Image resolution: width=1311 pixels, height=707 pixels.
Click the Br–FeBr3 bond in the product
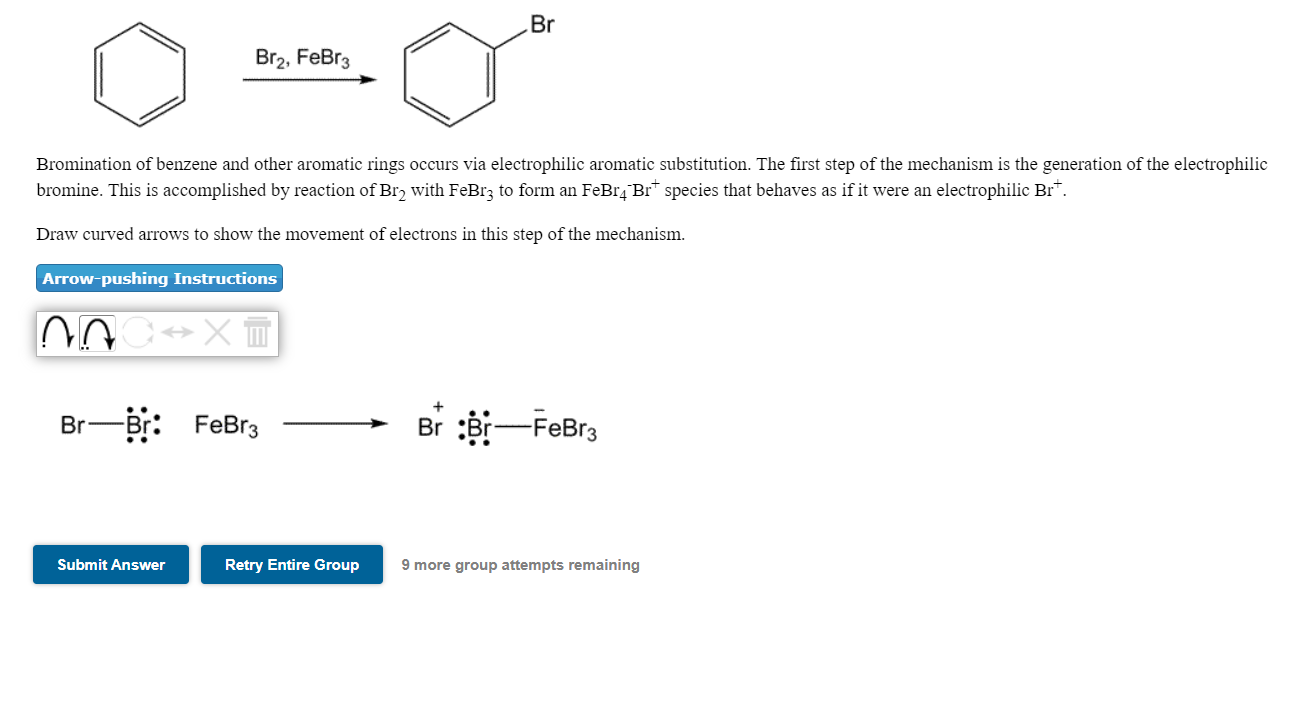pos(511,424)
